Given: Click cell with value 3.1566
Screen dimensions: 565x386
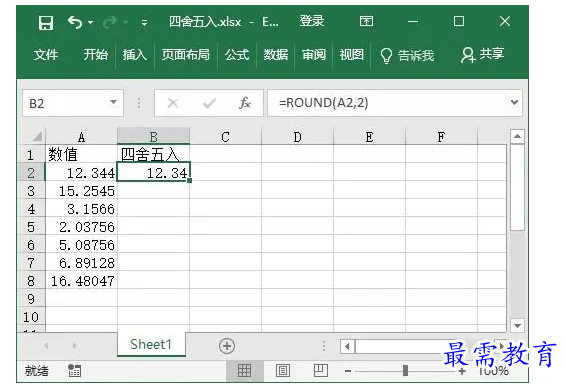Looking at the screenshot, I should tap(81, 209).
